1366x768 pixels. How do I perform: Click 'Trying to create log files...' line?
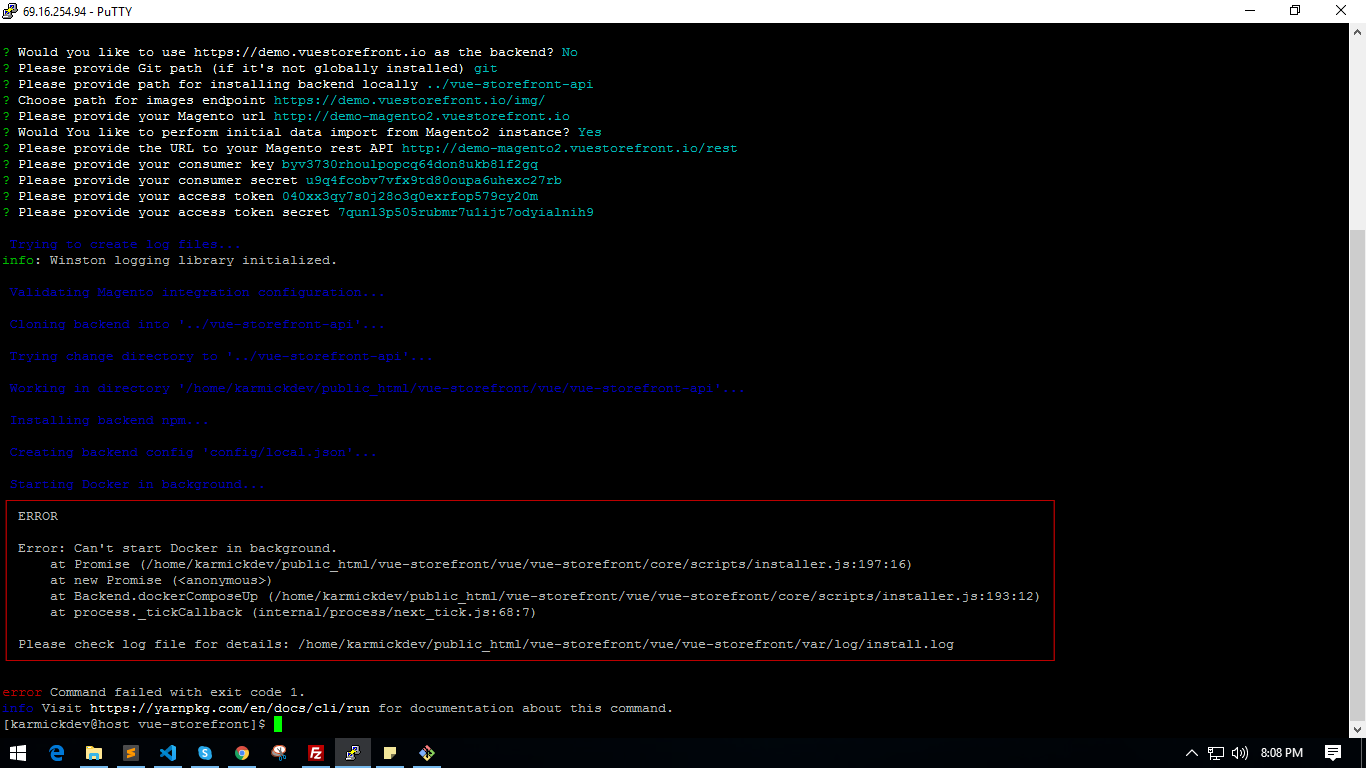126,244
